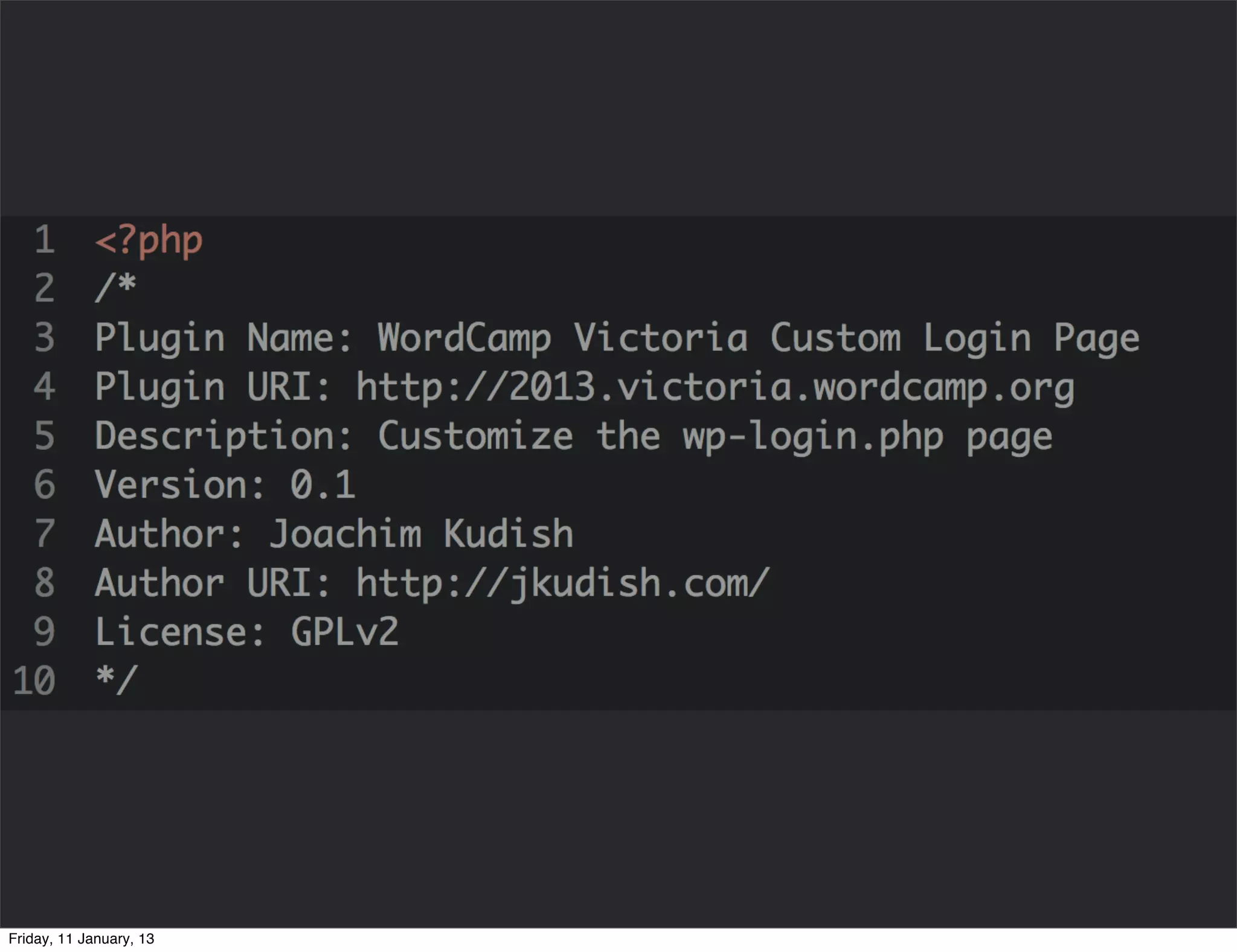
Task: Click the comment opener /* on line 2
Action: (x=116, y=288)
